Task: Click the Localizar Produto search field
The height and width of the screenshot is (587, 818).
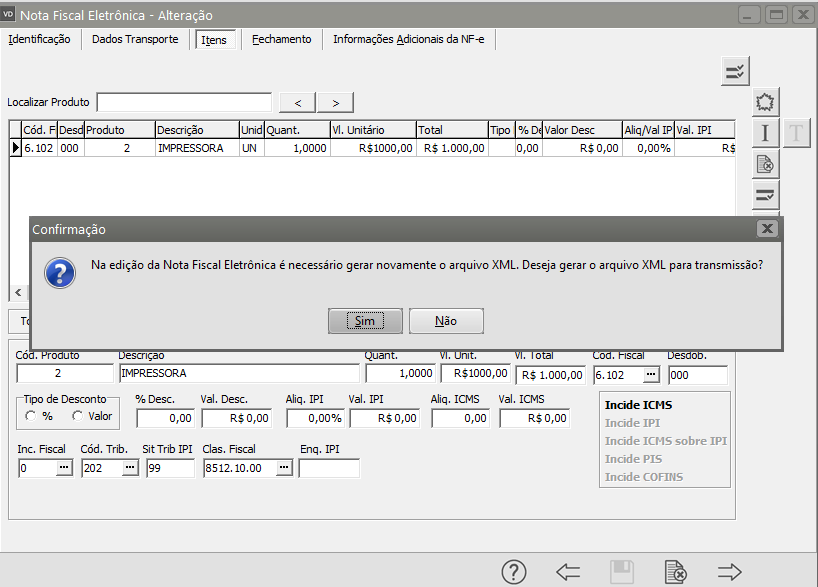Action: tap(184, 102)
